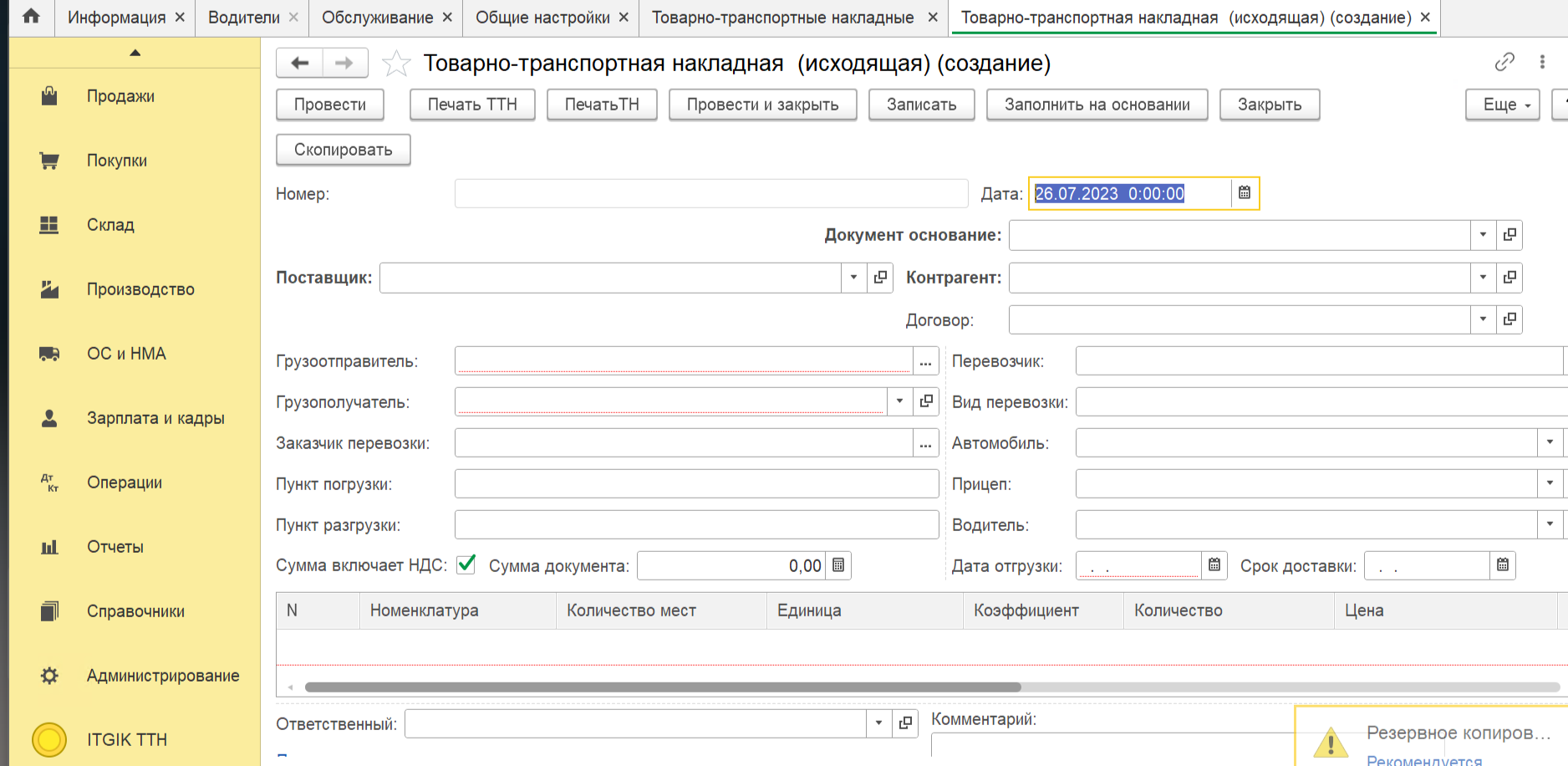Click the table horizontal scrollbar
Image resolution: width=1568 pixels, height=766 pixels.
662,687
